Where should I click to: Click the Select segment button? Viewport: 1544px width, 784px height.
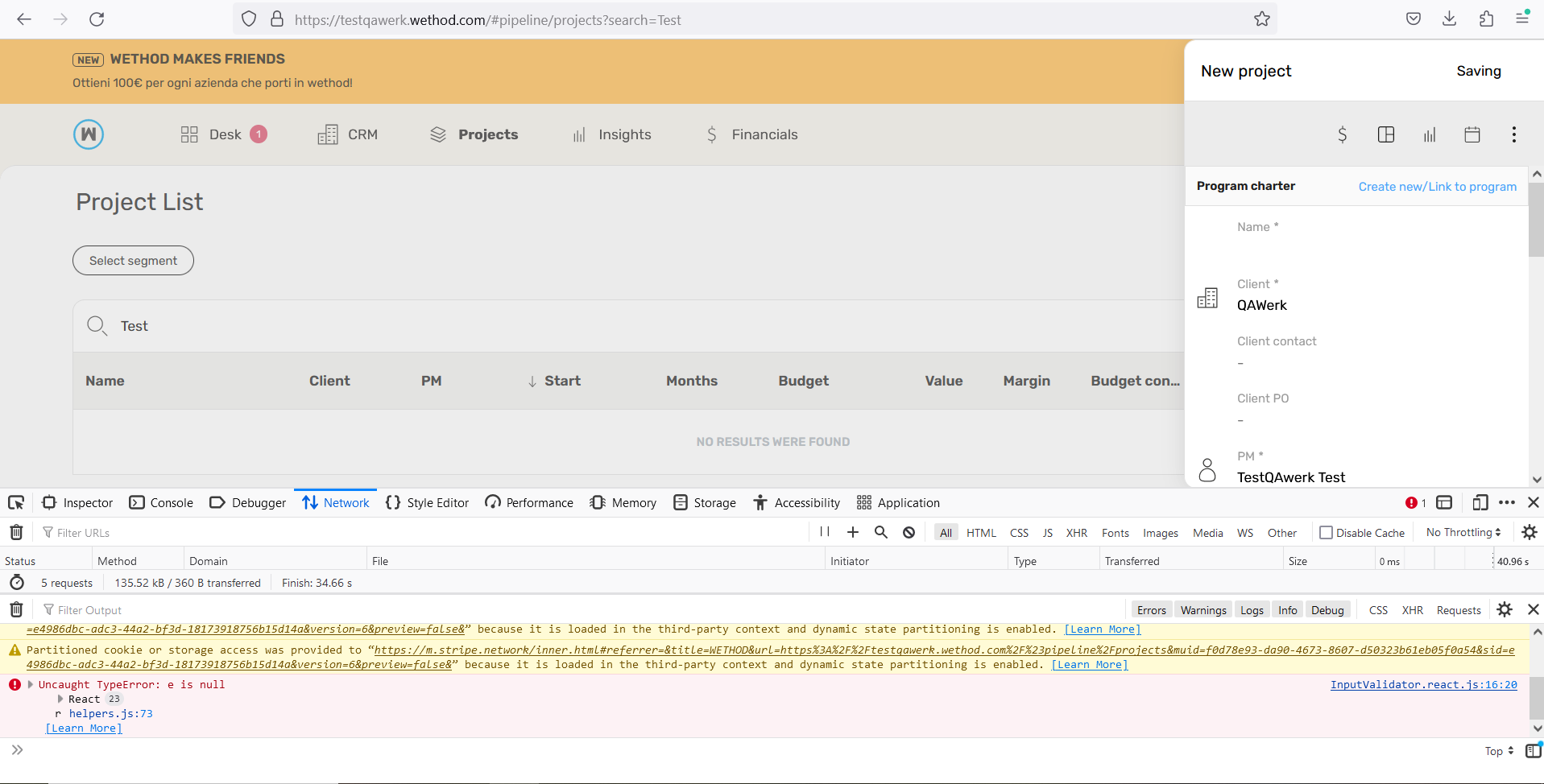coord(133,261)
